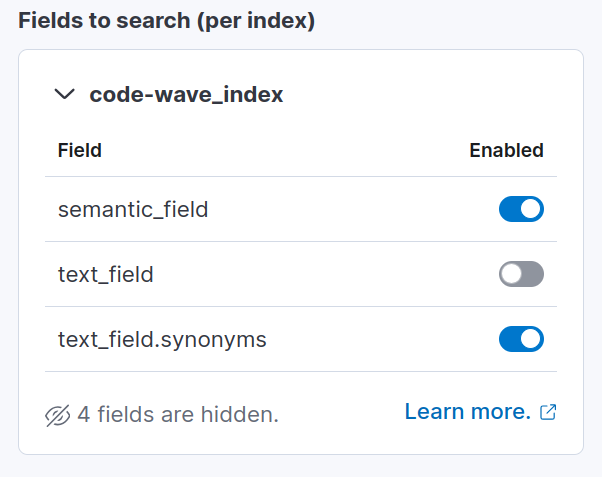Turn off the text_field.synonyms switch
Screen dimensions: 602x477
[x=521, y=339]
